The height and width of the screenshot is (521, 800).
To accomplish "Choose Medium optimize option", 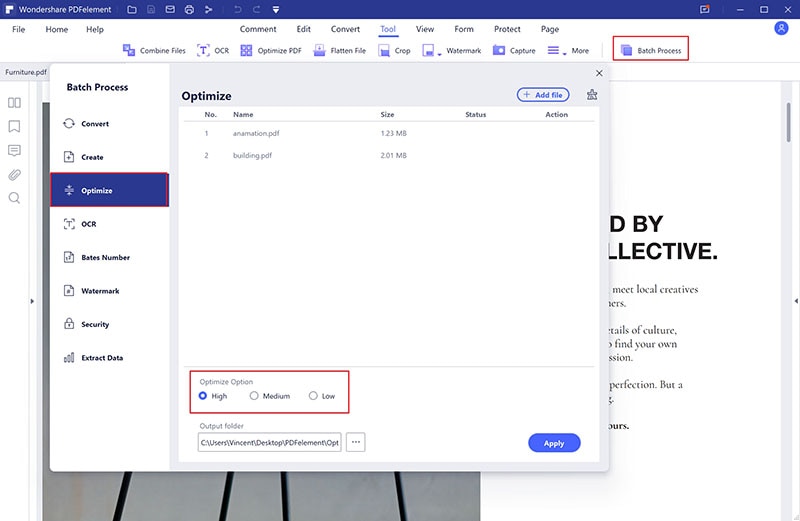I will [269, 396].
